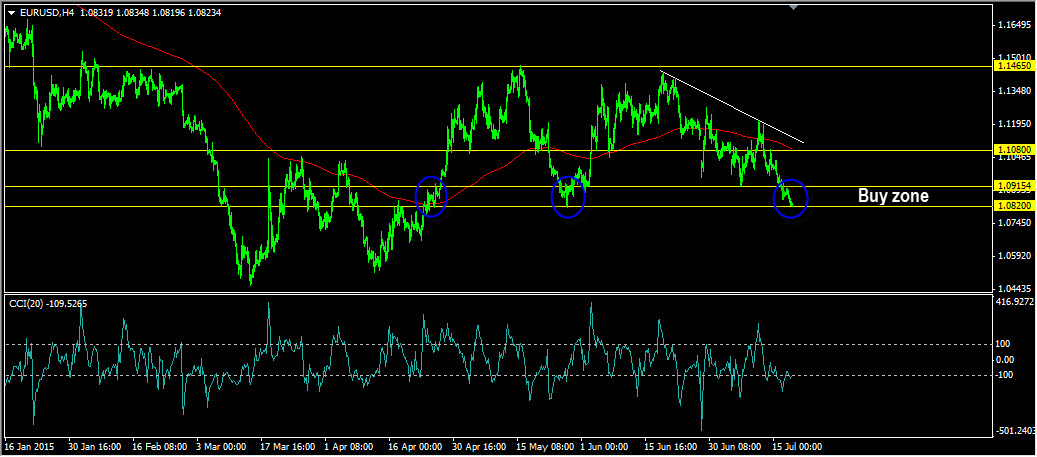
Task: Click the '30 Jan 16:00' time label
Action: click(96, 446)
